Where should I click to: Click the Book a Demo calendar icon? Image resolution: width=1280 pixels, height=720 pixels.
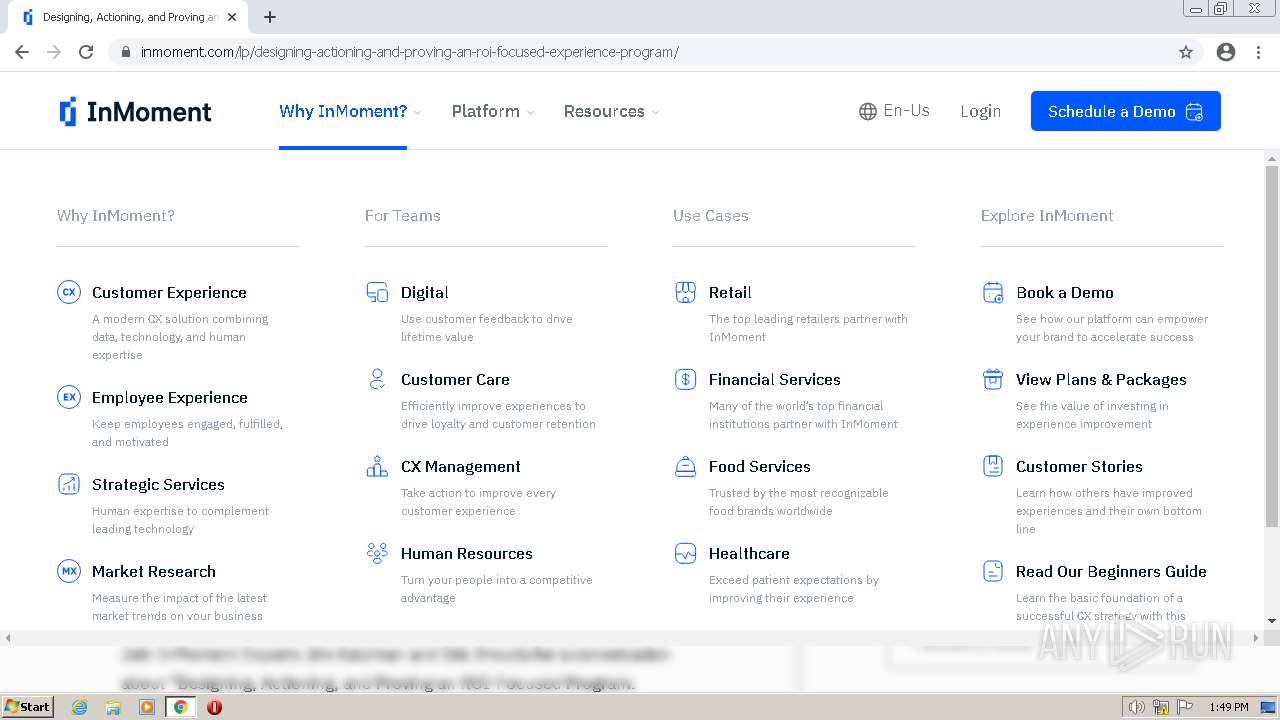click(x=993, y=292)
